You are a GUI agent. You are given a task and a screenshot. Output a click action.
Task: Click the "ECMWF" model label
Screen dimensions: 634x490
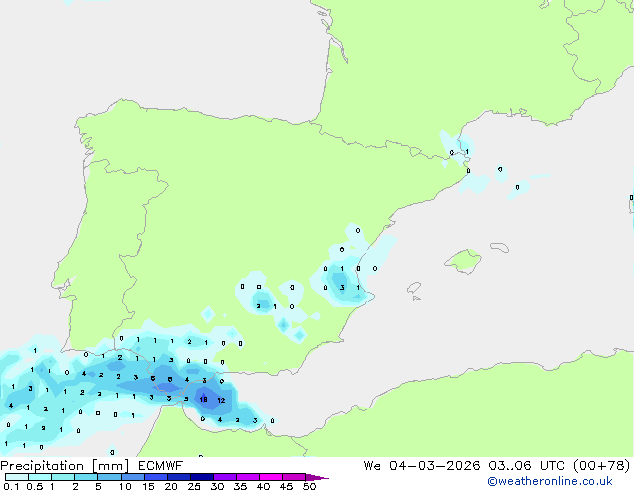[161, 466]
